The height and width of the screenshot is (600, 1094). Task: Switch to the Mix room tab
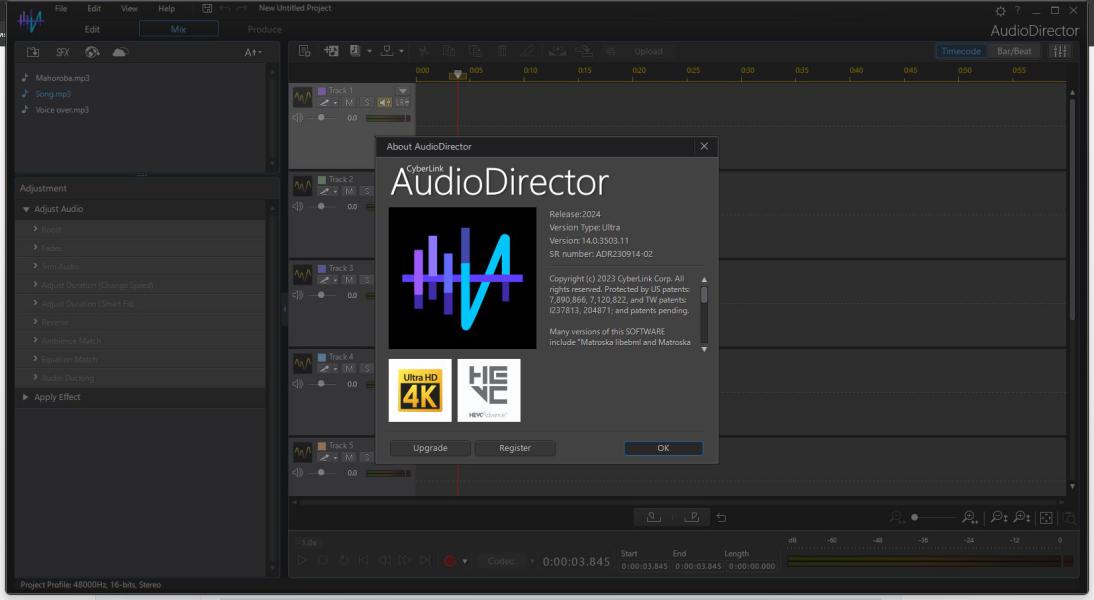(x=179, y=29)
